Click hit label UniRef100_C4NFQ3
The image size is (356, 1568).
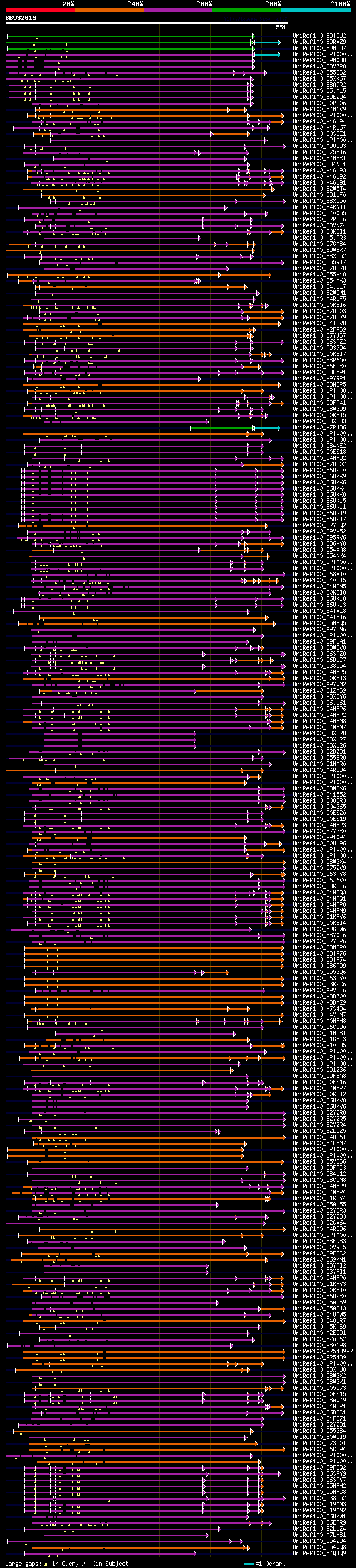pyautogui.click(x=319, y=892)
